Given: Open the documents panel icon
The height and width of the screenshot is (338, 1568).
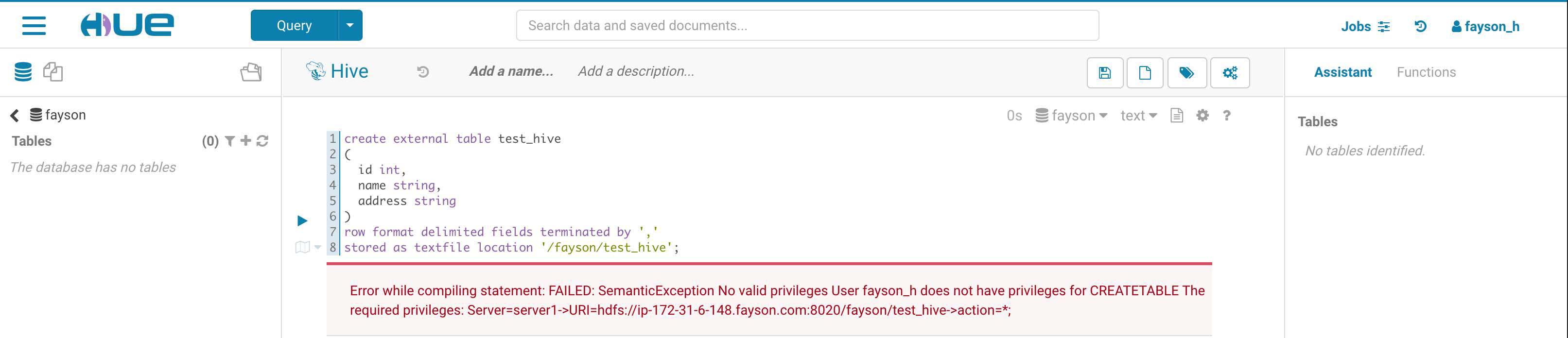Looking at the screenshot, I should click(53, 72).
